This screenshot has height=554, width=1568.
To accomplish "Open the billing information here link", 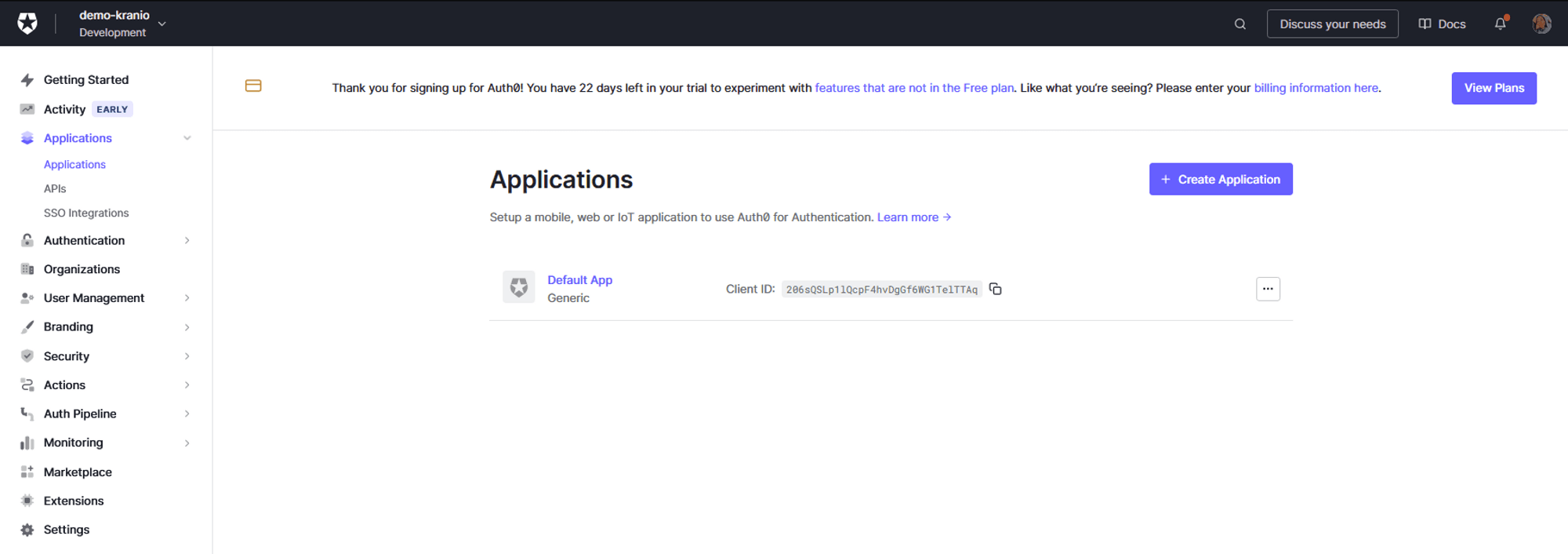I will (1316, 88).
